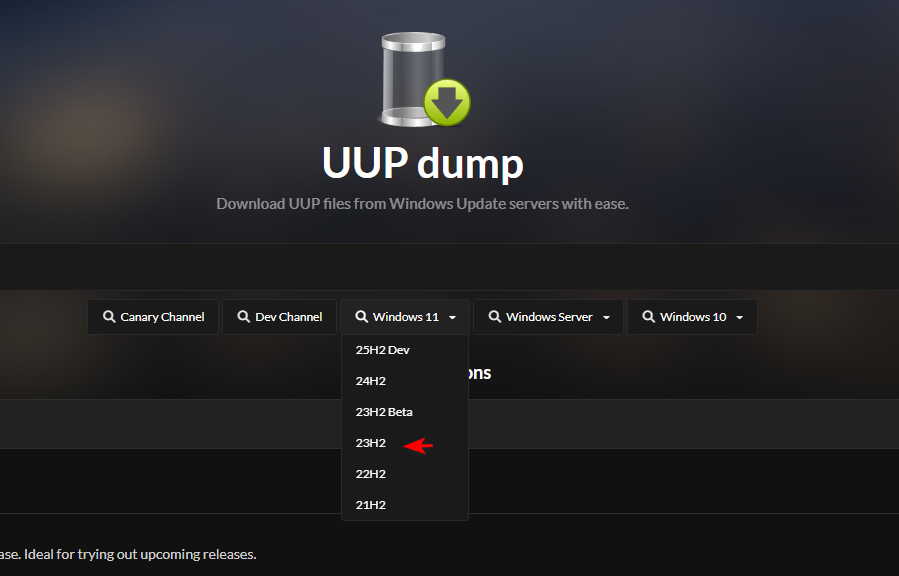
Task: Click the Windows 10 magnifier icon
Action: tap(648, 316)
